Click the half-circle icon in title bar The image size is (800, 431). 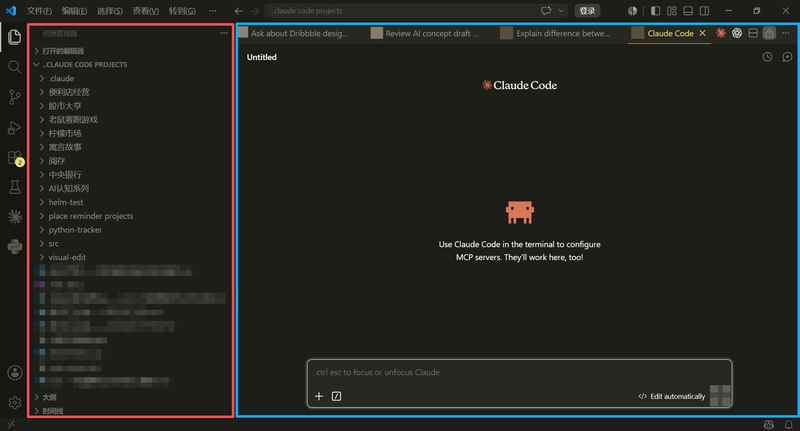[x=633, y=11]
